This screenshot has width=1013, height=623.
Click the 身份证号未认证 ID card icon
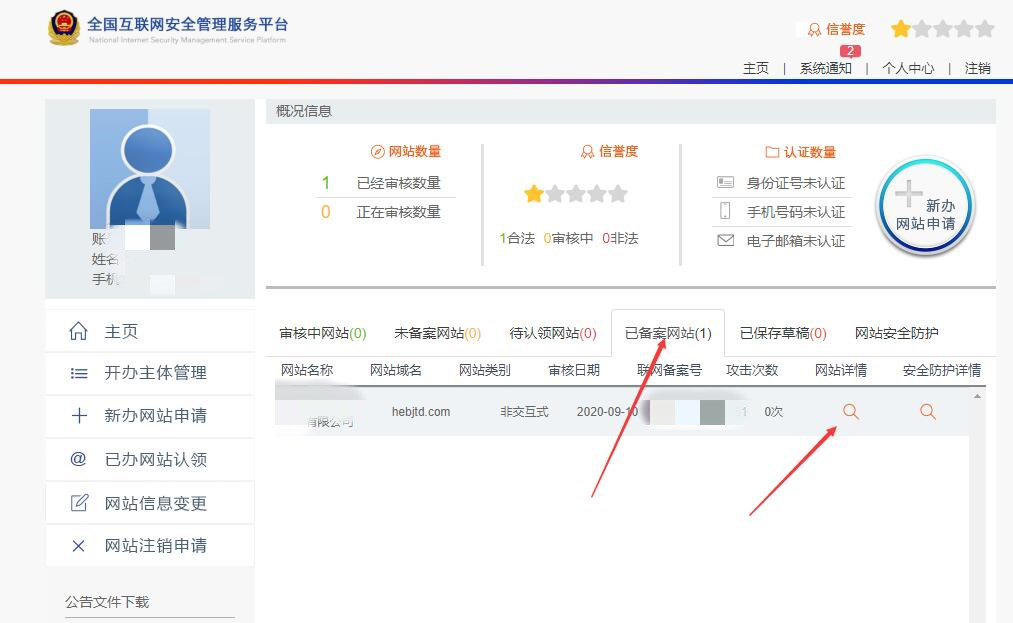pyautogui.click(x=726, y=182)
